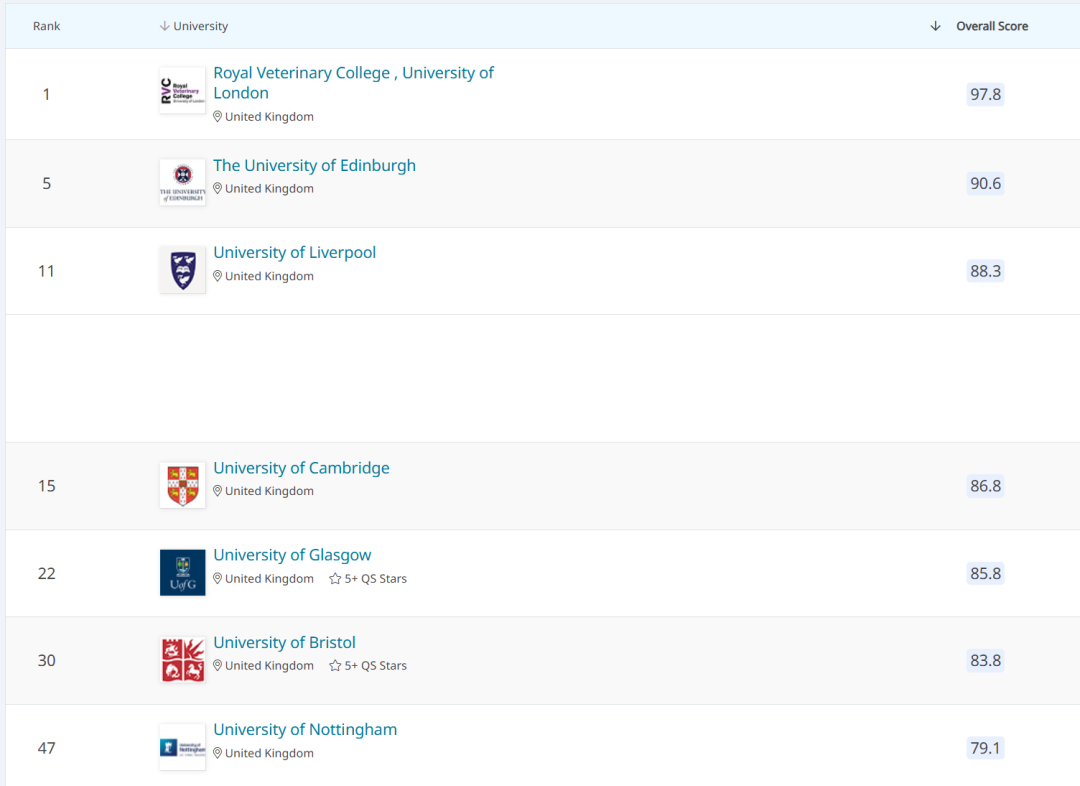Click the Royal Veterinary College logo
The height and width of the screenshot is (786, 1080).
point(182,91)
